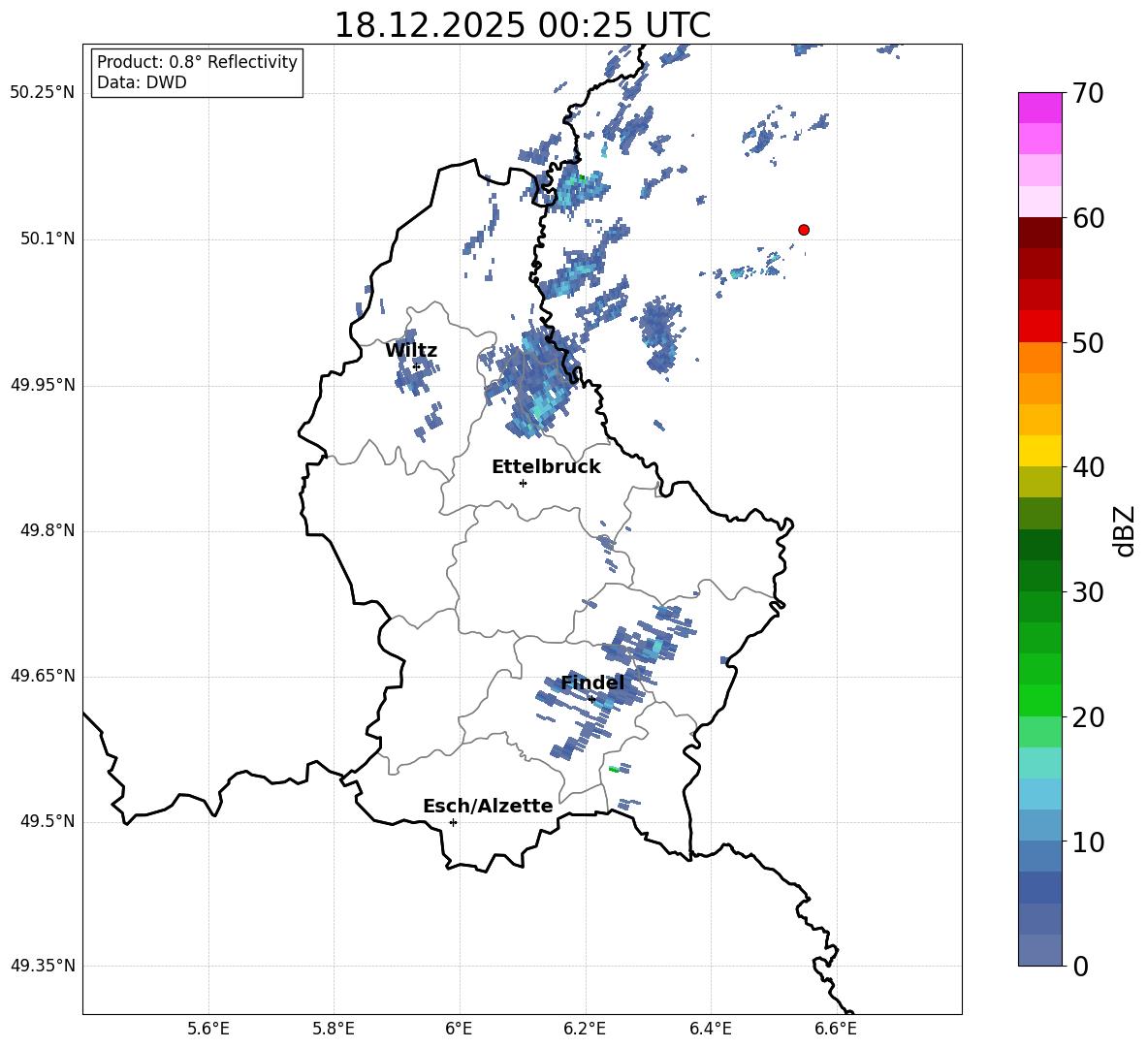Click the 49.65°N latitude label
Viewport: 1148px width, 1048px height.
pyautogui.click(x=42, y=676)
